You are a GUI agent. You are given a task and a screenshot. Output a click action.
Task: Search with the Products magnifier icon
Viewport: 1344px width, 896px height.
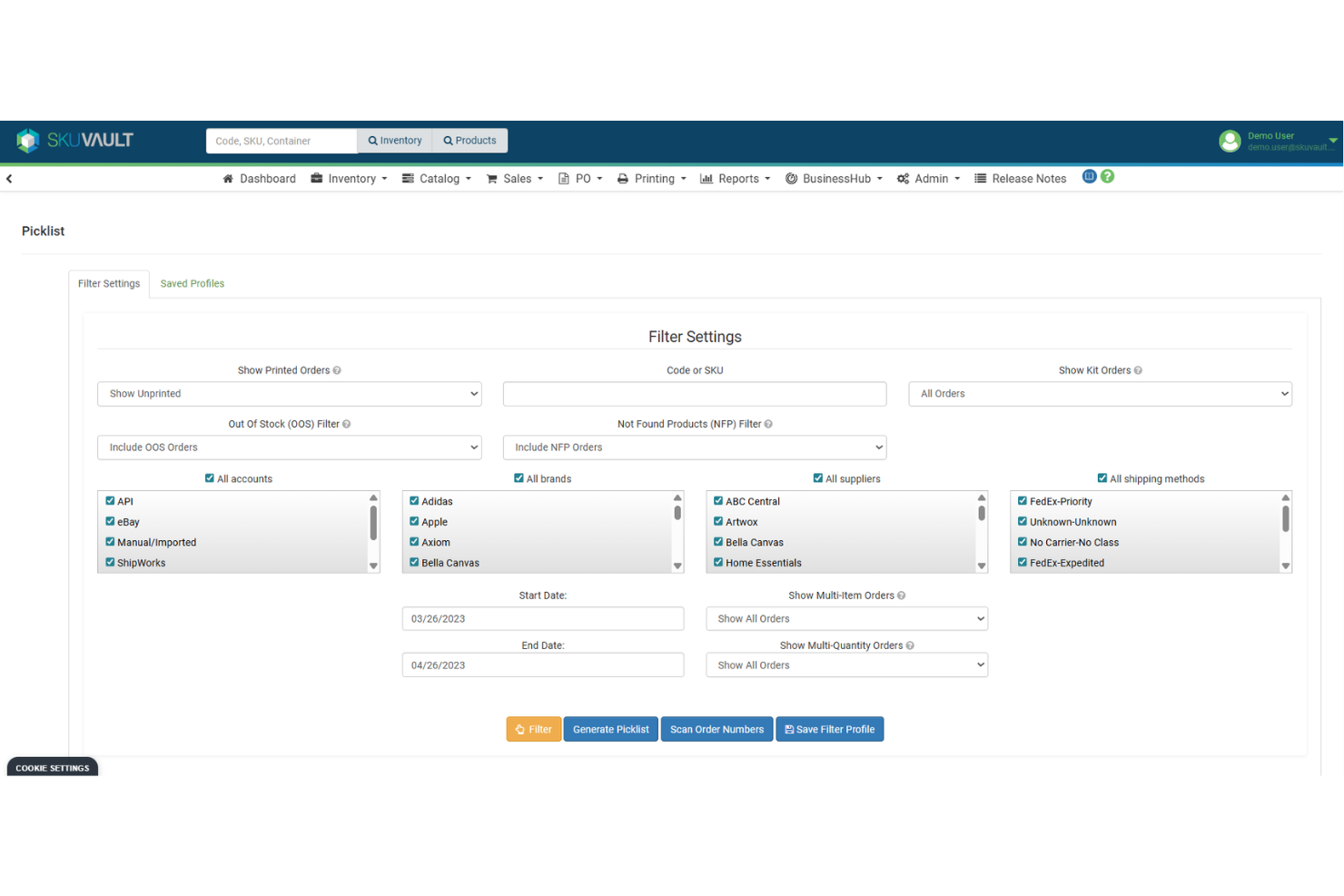447,140
